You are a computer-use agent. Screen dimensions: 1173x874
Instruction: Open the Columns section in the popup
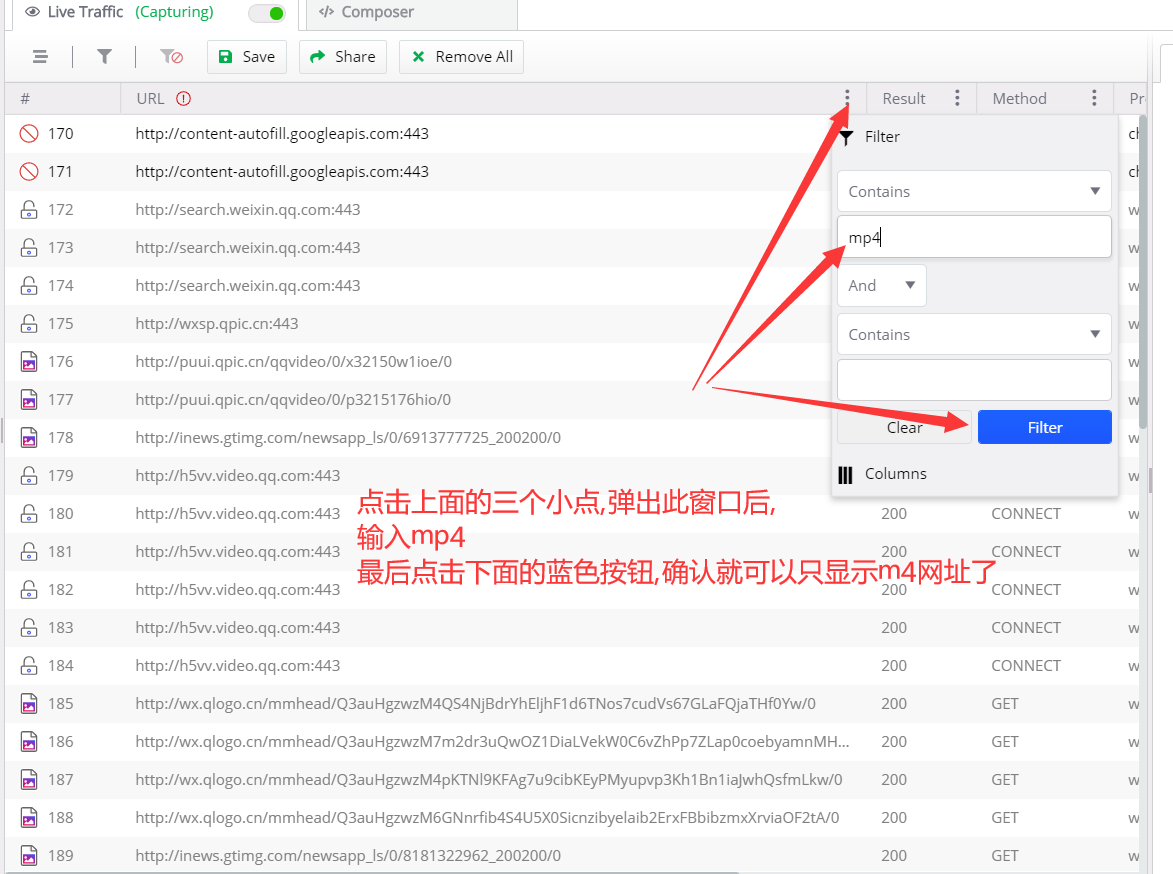click(x=895, y=474)
